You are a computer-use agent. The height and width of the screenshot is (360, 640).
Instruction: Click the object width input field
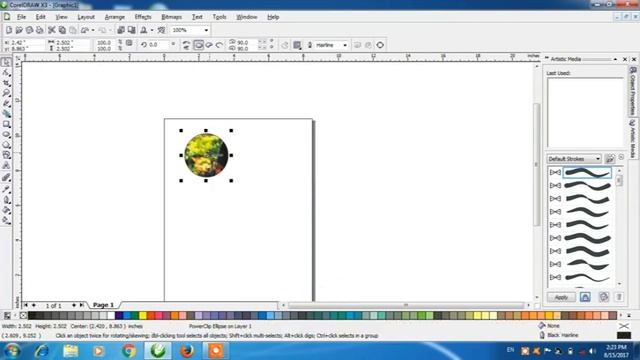coord(66,42)
